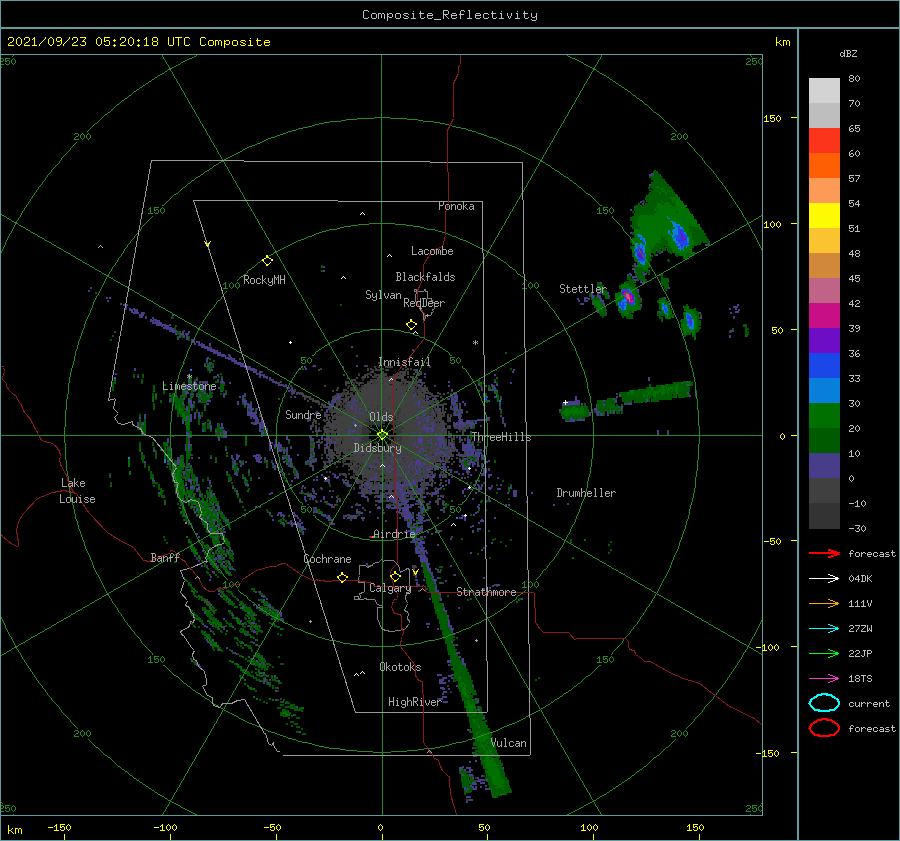This screenshot has height=841, width=900.
Task: Click the yellow diamond marker below RedDeer
Action: pyautogui.click(x=412, y=325)
